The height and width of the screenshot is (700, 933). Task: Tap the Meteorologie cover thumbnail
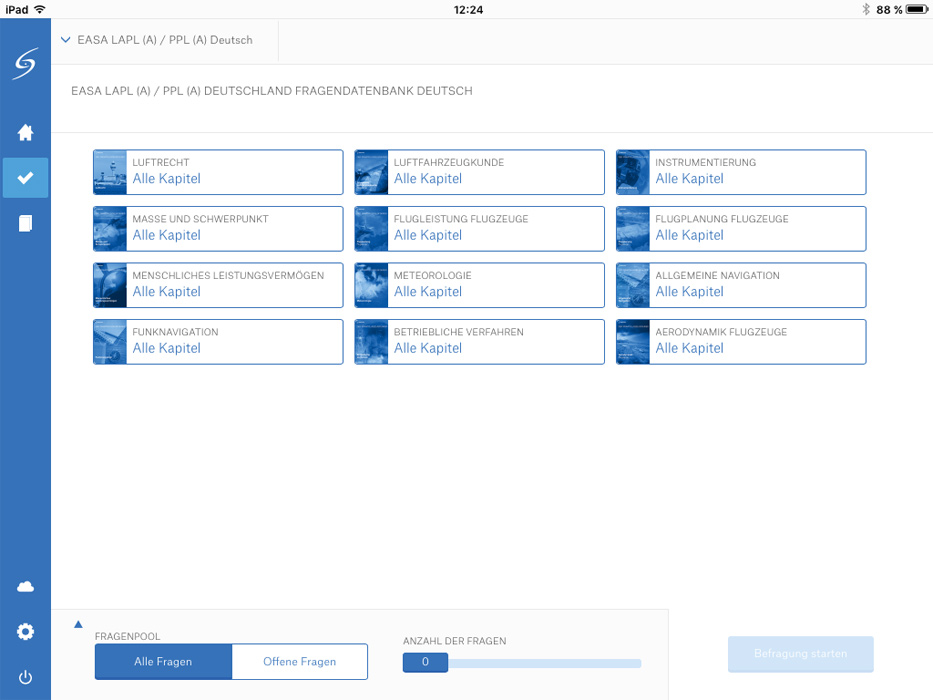coord(371,285)
